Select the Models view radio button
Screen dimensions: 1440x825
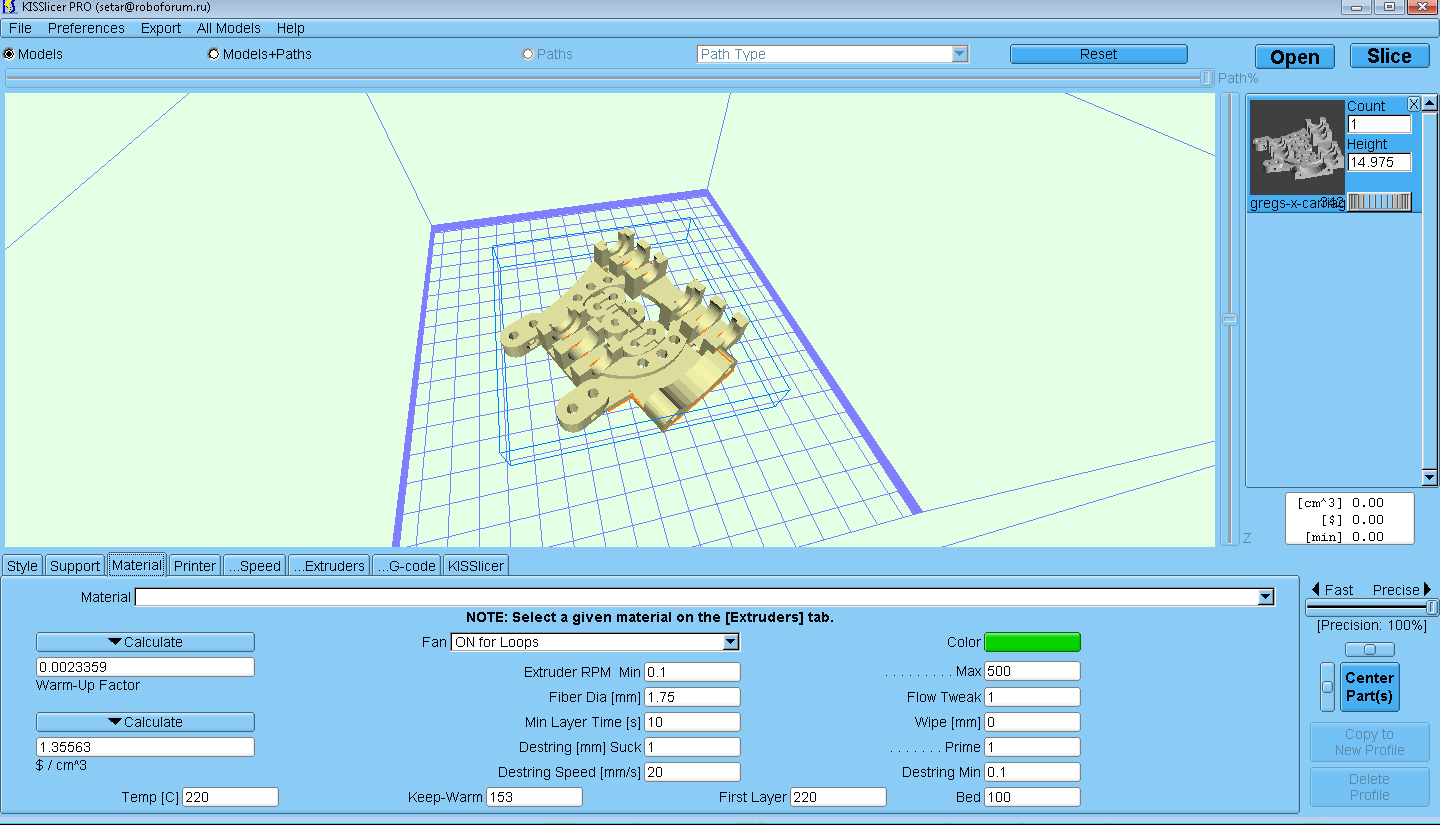point(9,54)
